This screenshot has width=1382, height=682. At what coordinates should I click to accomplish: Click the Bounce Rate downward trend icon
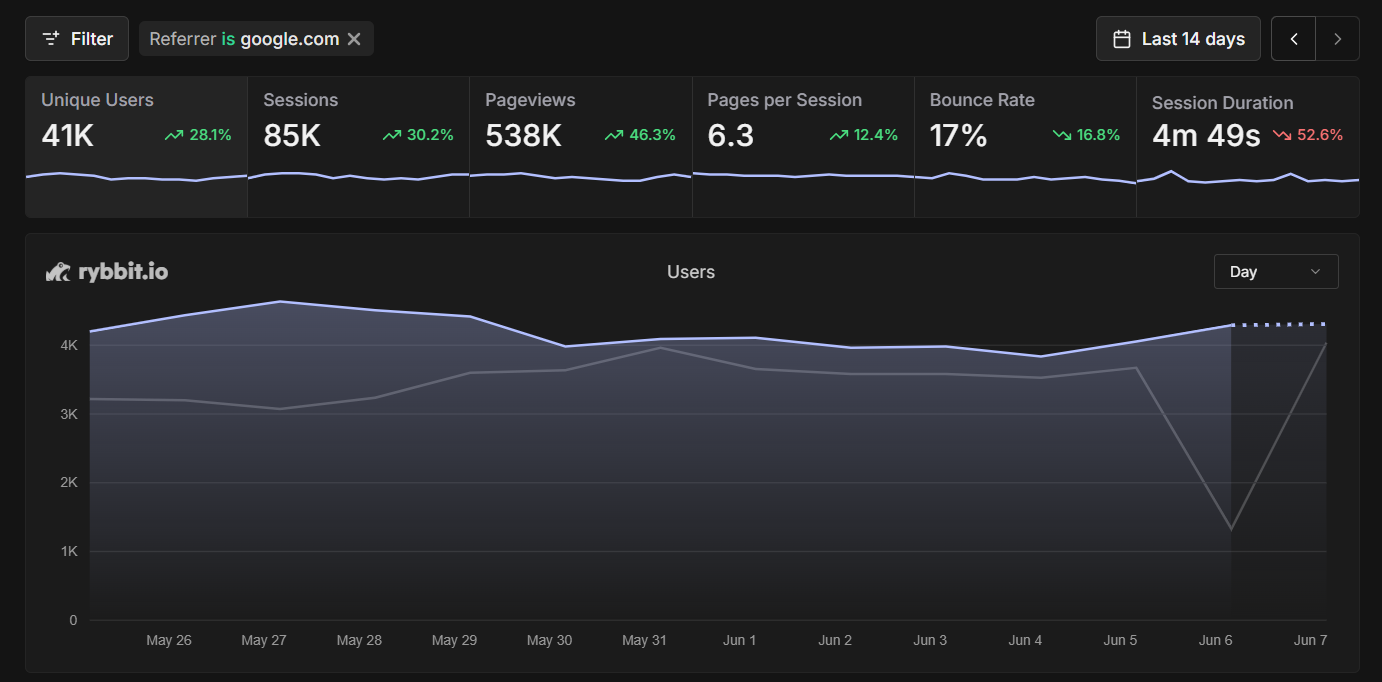point(1062,135)
